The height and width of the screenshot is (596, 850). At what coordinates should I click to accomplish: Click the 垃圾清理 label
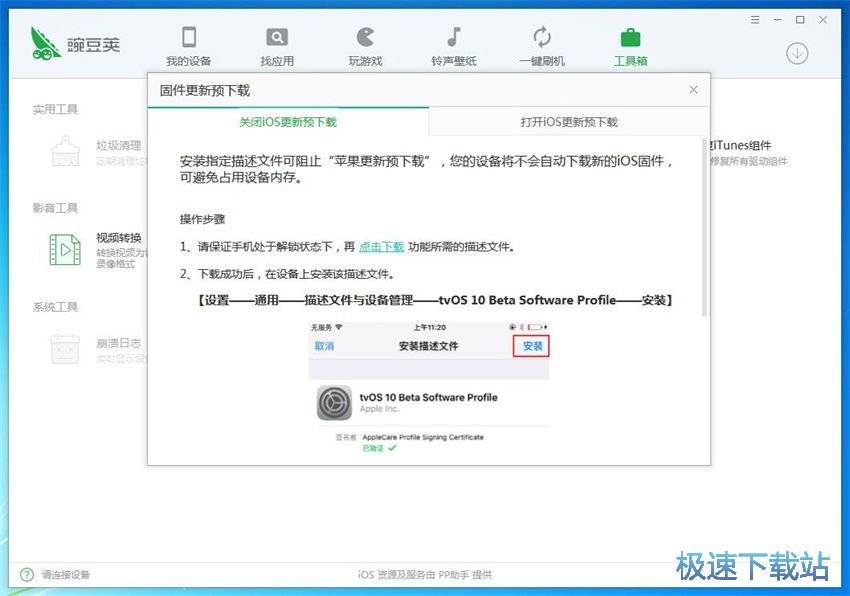click(x=119, y=145)
